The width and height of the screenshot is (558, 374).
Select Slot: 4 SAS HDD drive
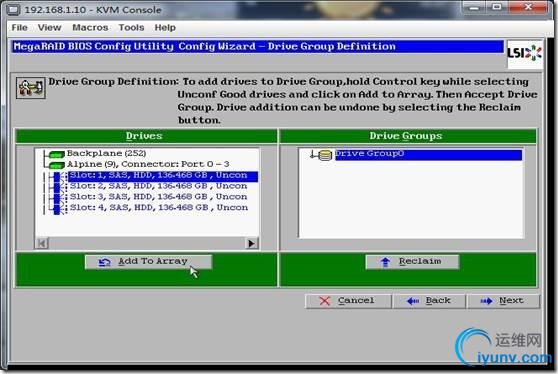click(158, 207)
